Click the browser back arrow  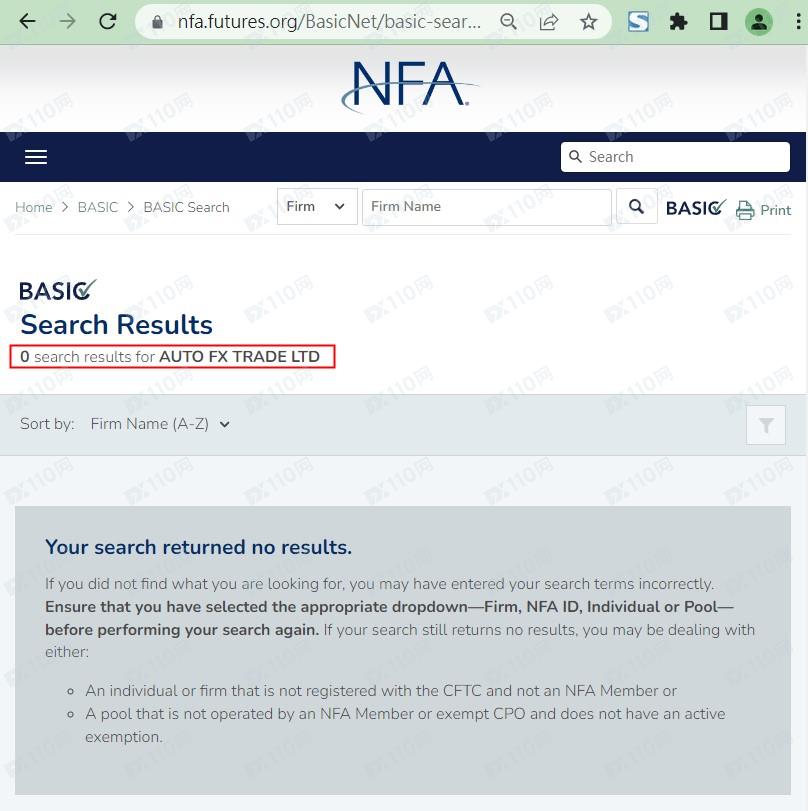27,21
